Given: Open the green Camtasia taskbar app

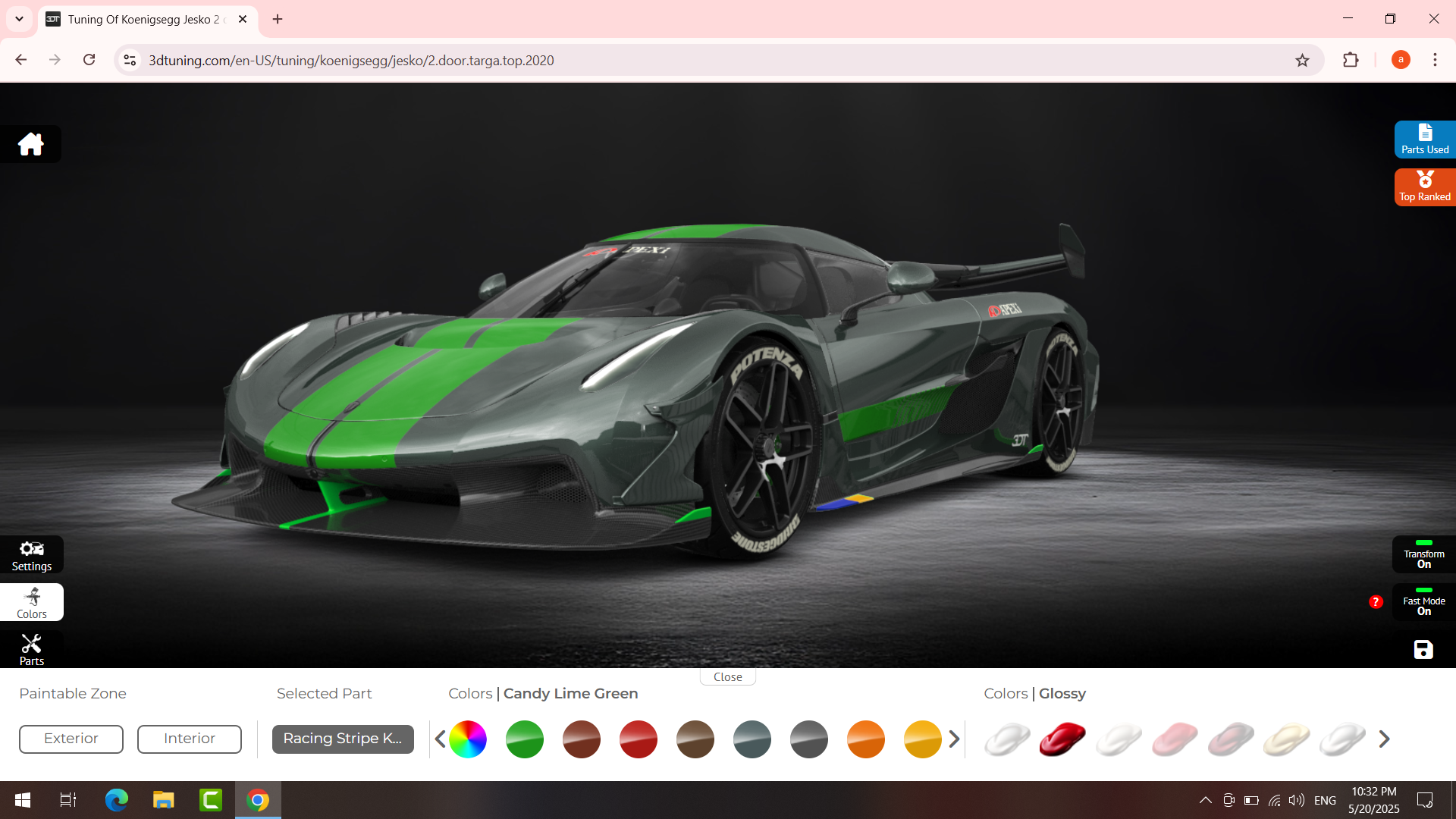Looking at the screenshot, I should coord(211,800).
